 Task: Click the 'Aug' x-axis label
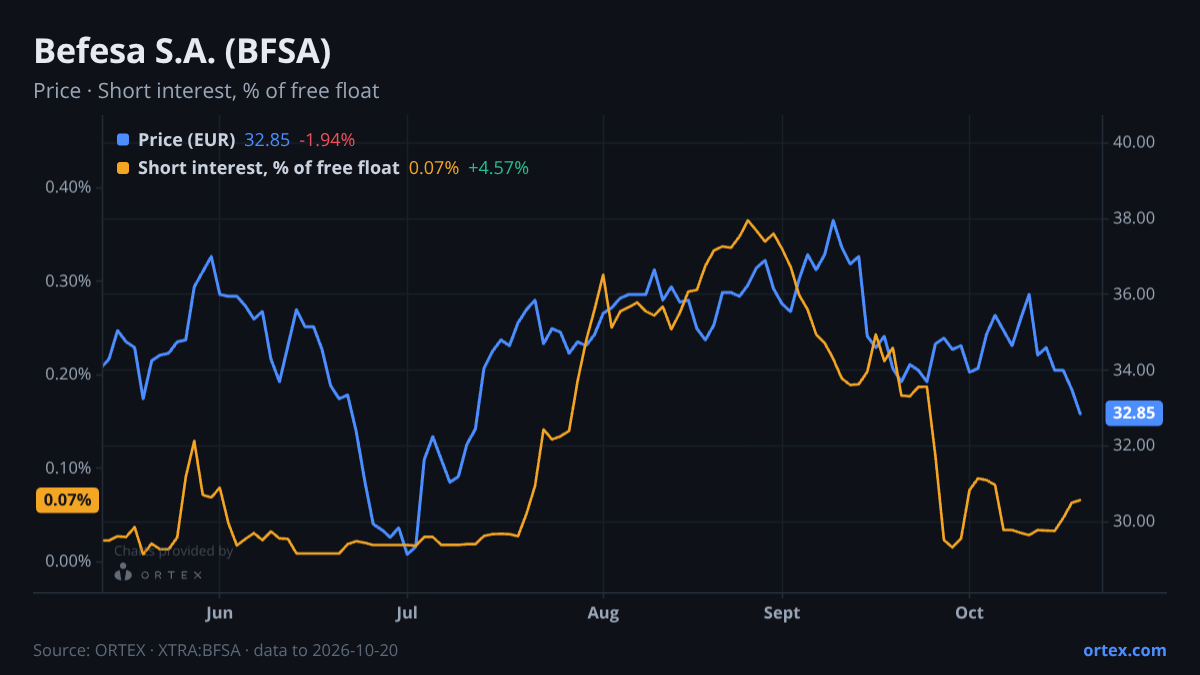click(x=603, y=613)
